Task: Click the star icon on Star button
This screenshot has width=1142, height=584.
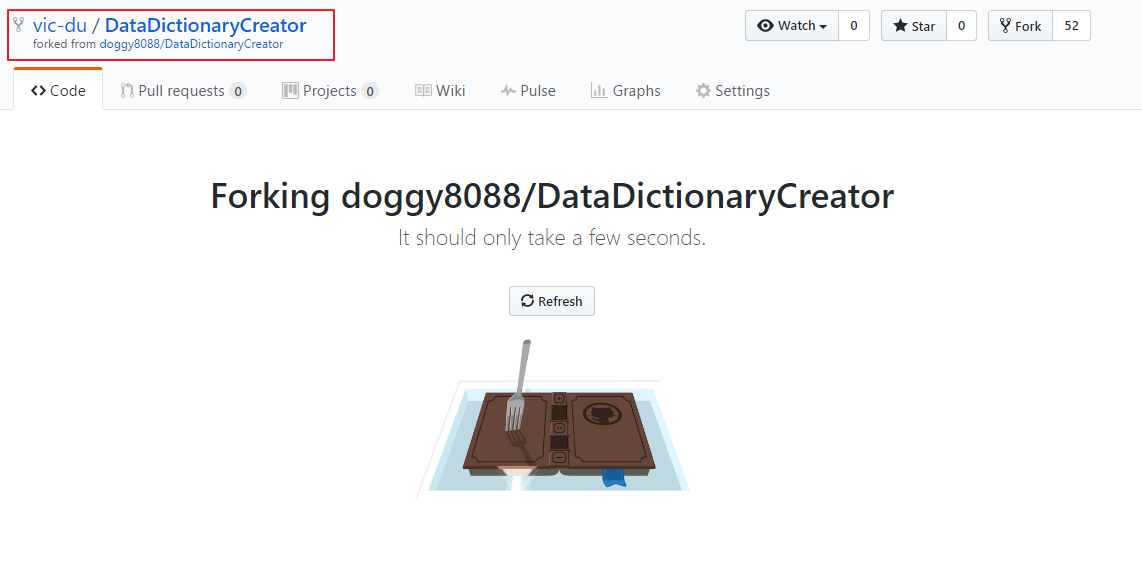Action: pyautogui.click(x=900, y=25)
